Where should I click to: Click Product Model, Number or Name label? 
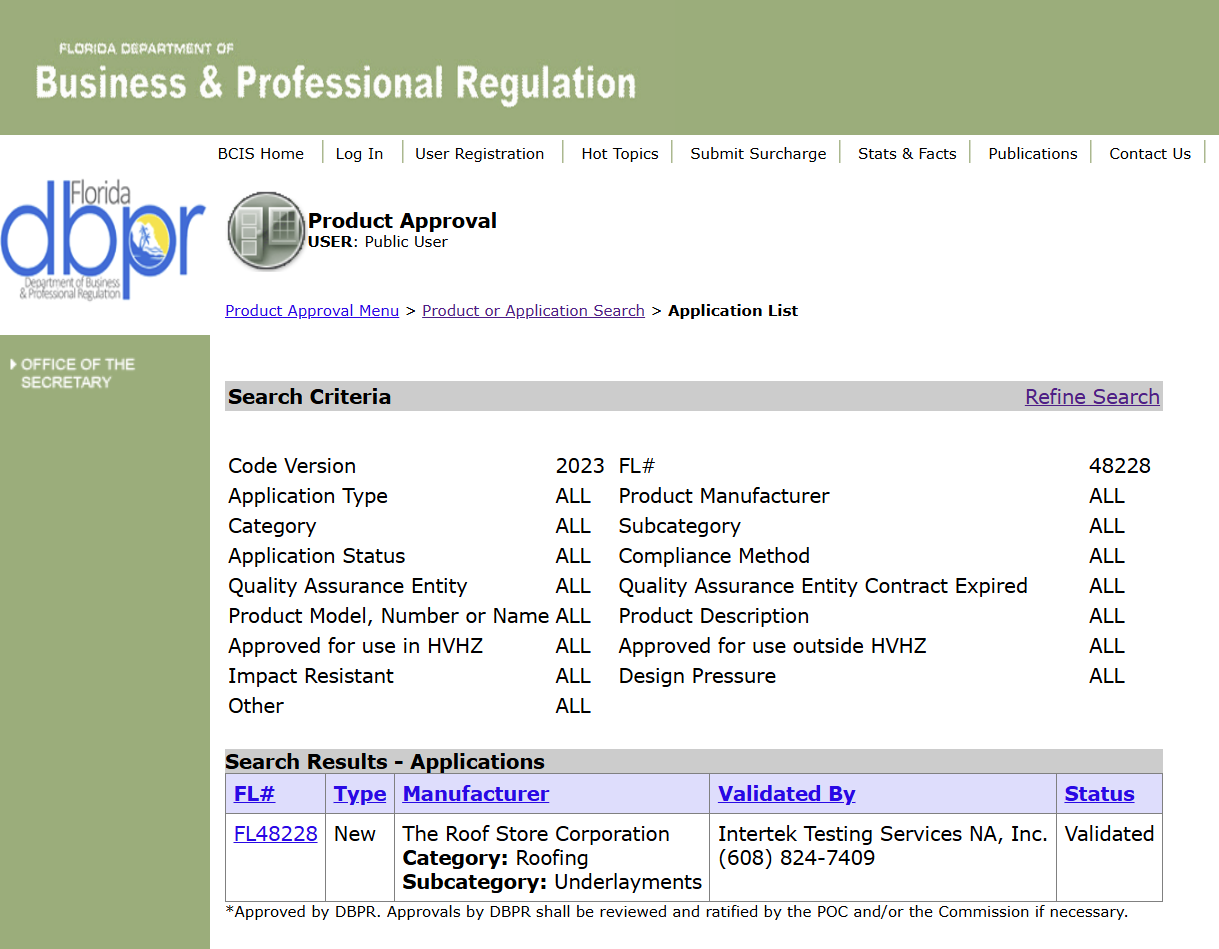(x=388, y=616)
